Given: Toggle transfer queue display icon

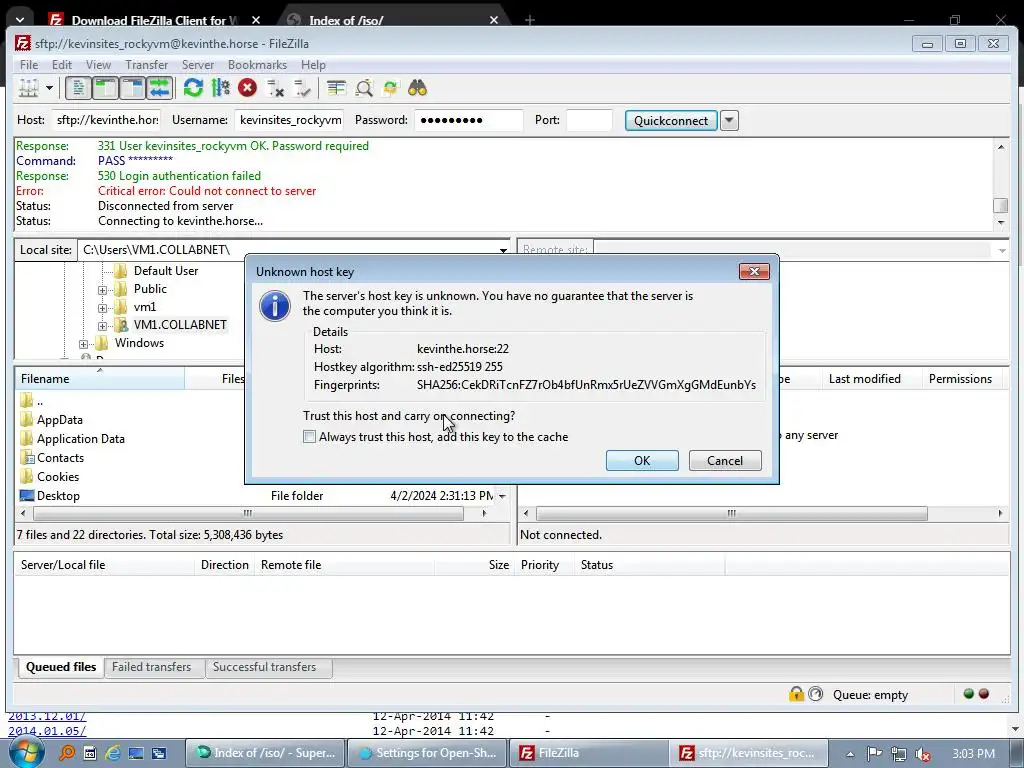Looking at the screenshot, I should tap(159, 88).
